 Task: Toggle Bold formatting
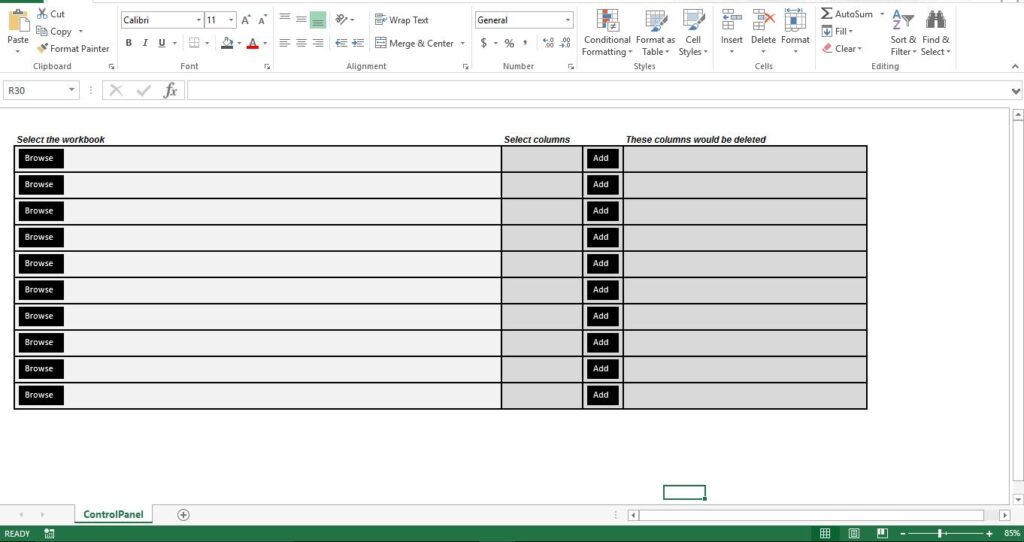tap(128, 43)
